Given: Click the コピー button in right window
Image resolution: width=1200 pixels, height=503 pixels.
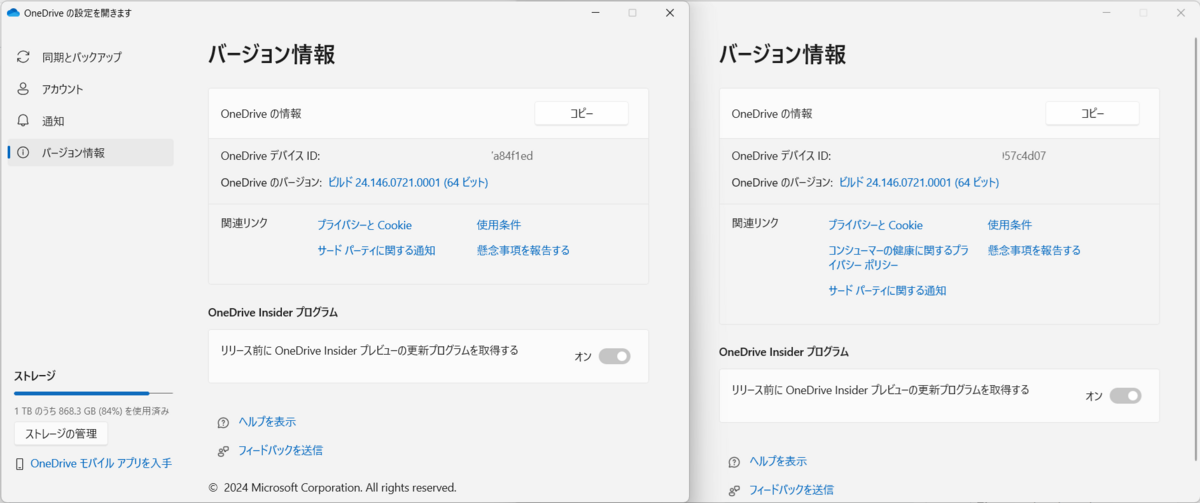Looking at the screenshot, I should [x=1092, y=114].
